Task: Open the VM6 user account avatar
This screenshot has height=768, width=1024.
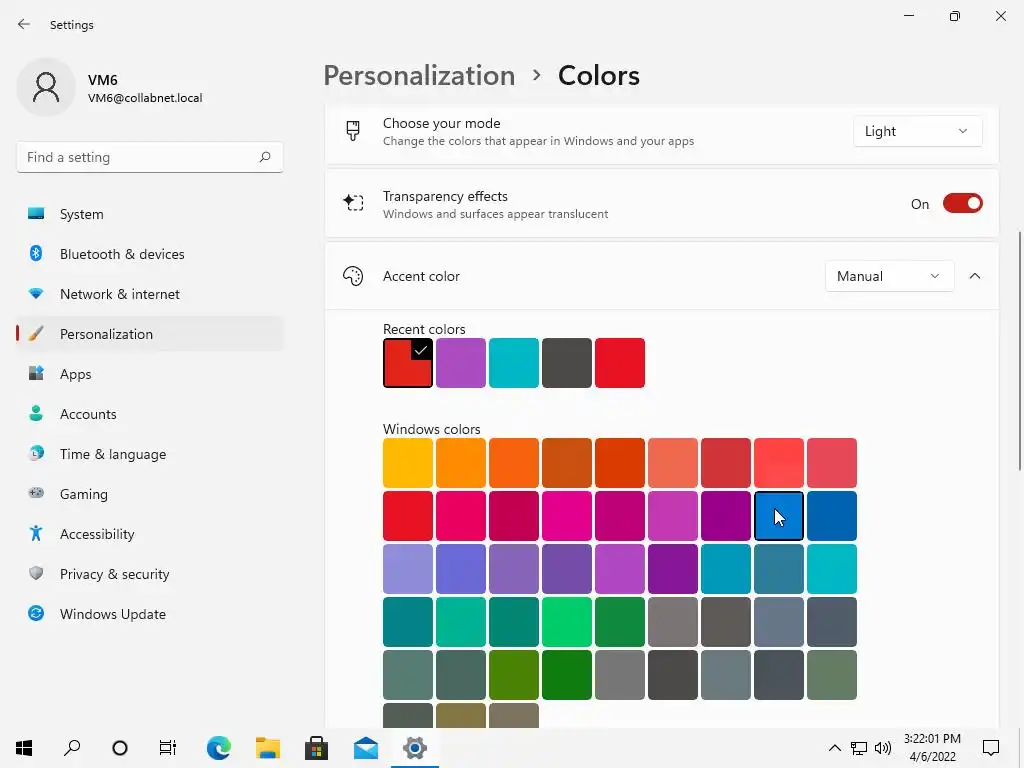Action: pyautogui.click(x=46, y=88)
